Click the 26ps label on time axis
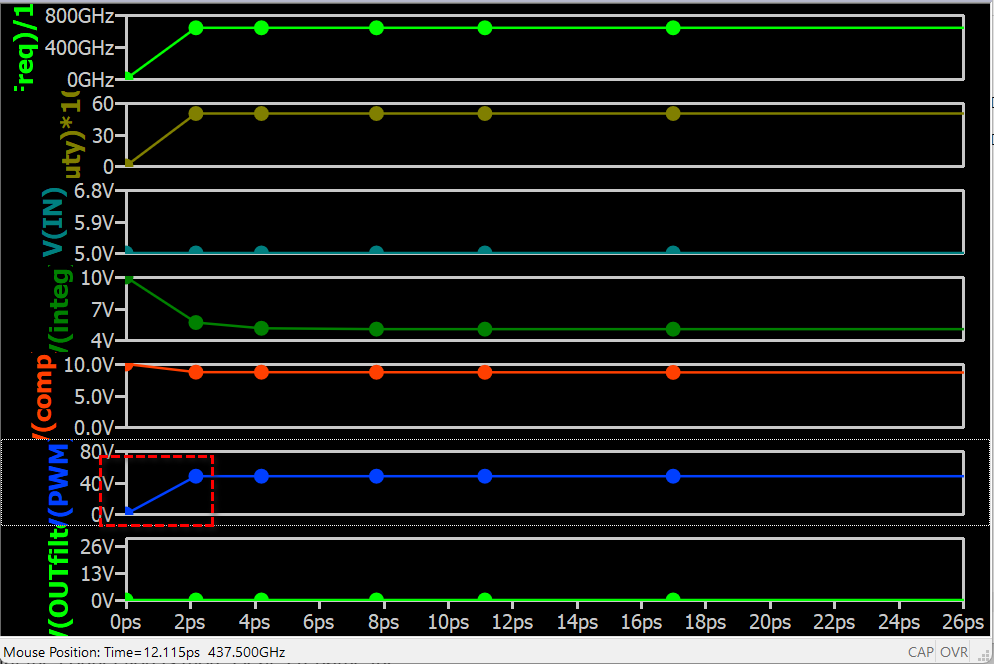 [963, 622]
